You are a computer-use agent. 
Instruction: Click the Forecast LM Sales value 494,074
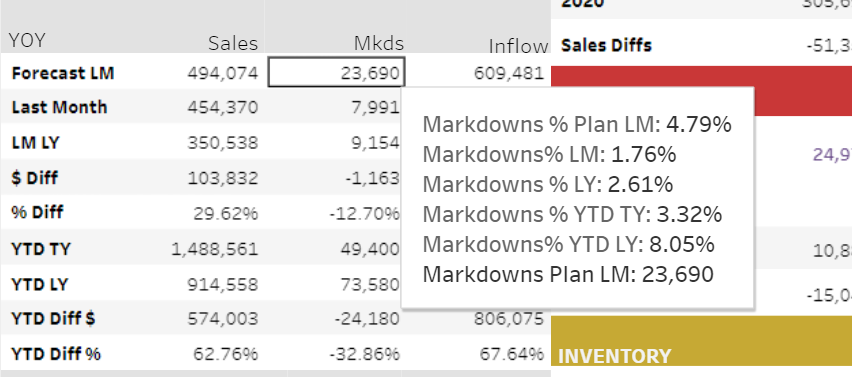[x=223, y=73]
